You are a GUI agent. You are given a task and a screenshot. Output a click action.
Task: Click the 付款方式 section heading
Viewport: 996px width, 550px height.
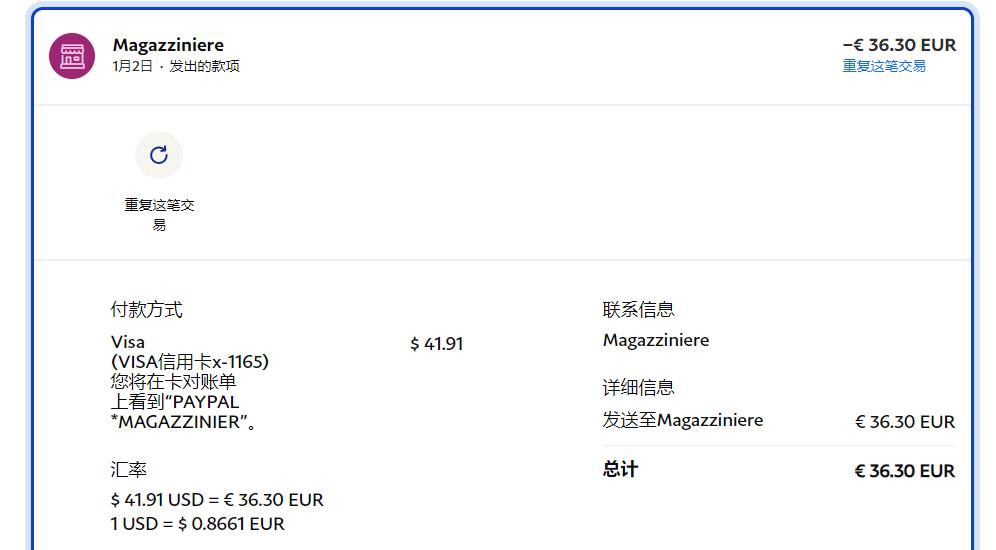(146, 310)
